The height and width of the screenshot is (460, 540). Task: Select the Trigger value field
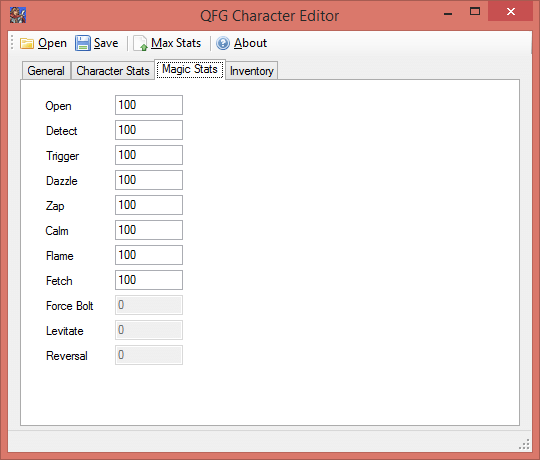click(x=149, y=155)
